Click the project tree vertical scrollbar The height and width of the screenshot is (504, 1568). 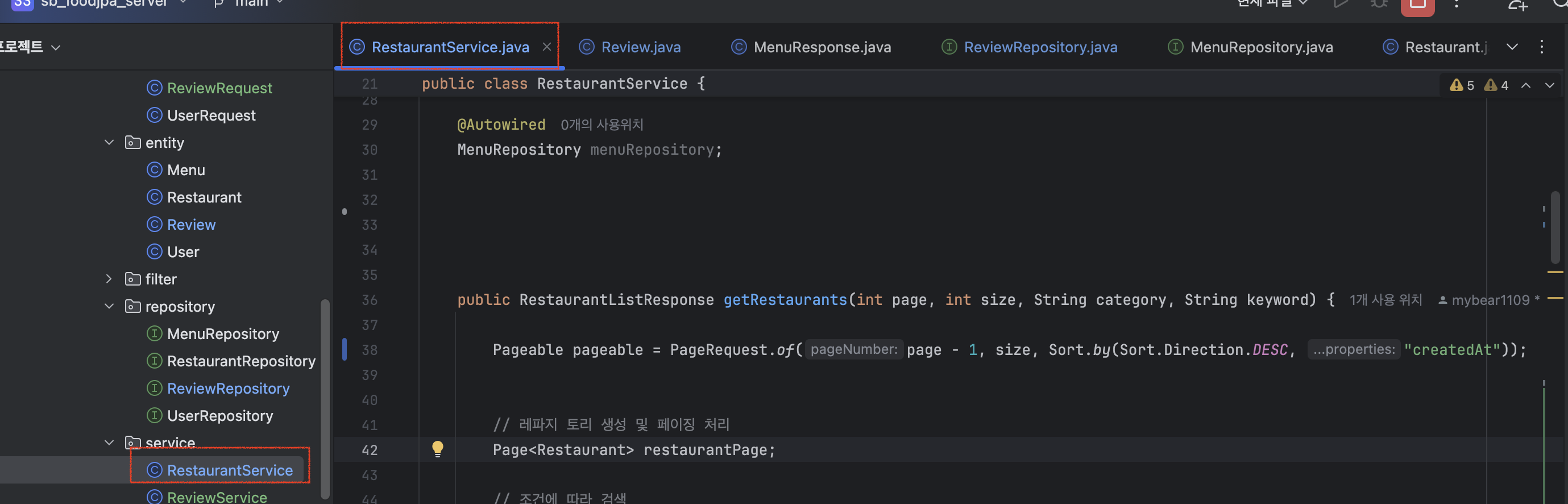(325, 399)
